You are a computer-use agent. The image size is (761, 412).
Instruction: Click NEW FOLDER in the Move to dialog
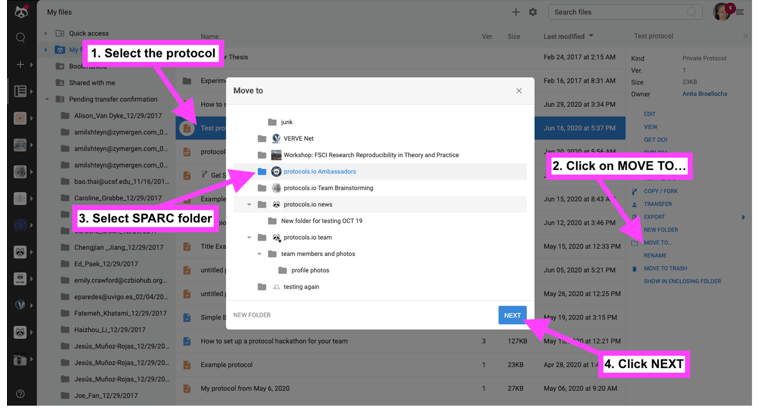point(252,315)
